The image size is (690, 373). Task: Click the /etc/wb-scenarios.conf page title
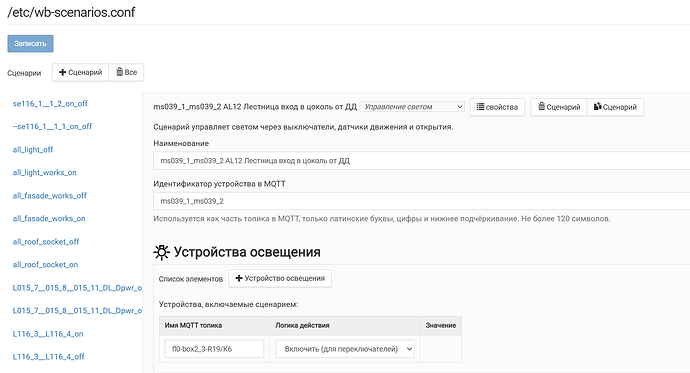click(71, 12)
